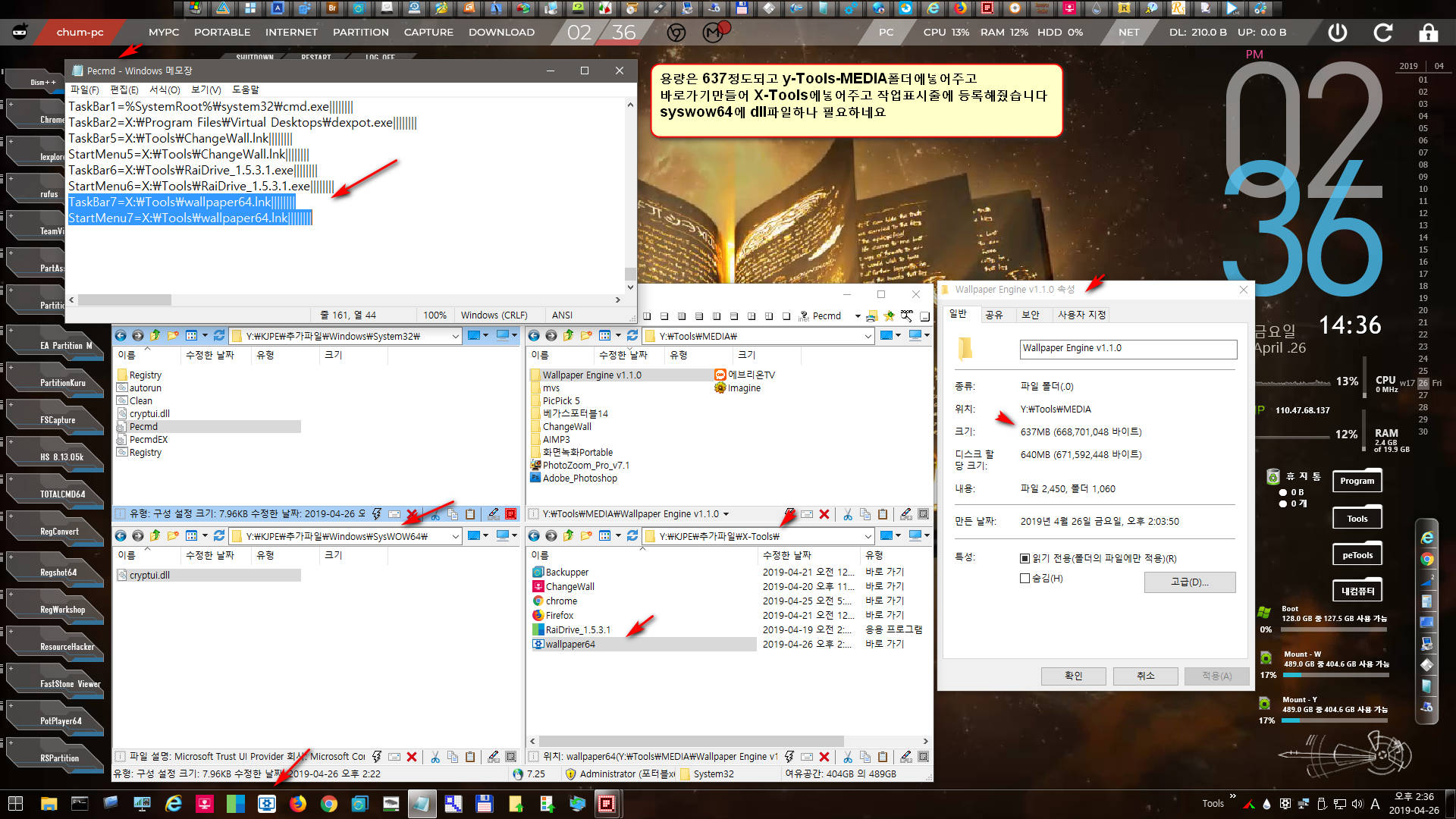
Task: Expand System32 address bar dropdown
Action: coord(455,336)
